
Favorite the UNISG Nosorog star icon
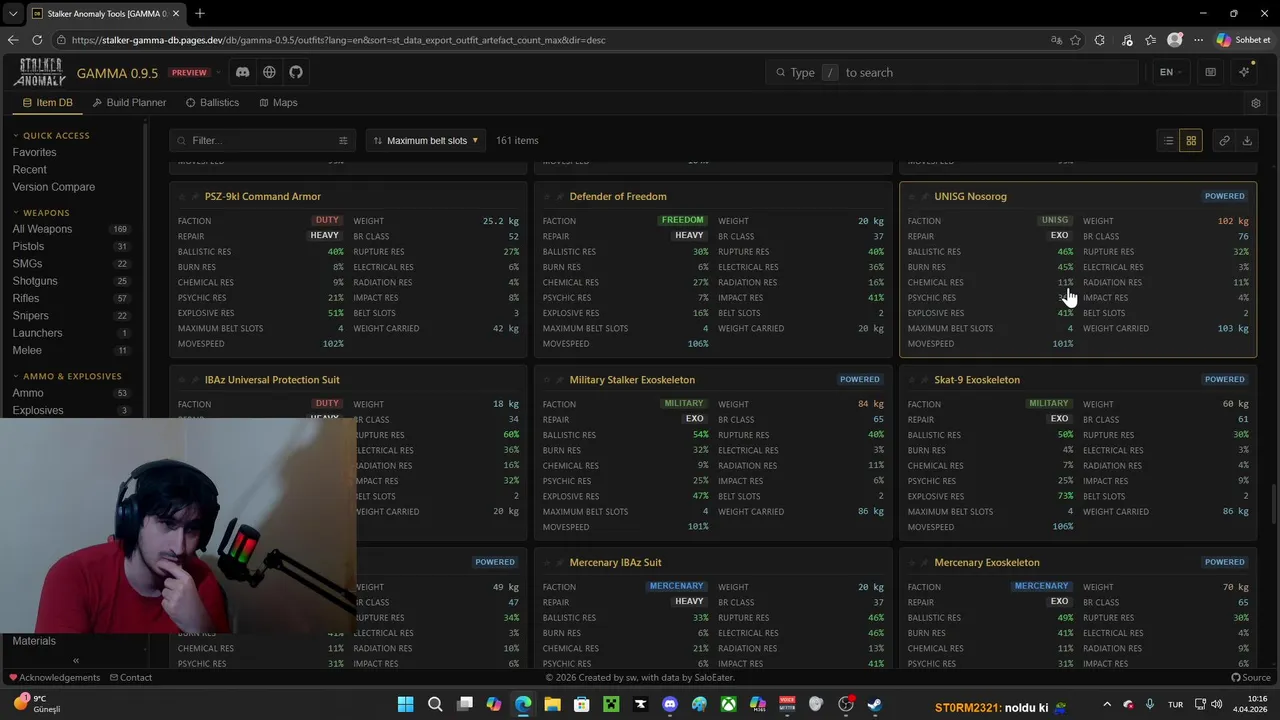click(x=912, y=197)
